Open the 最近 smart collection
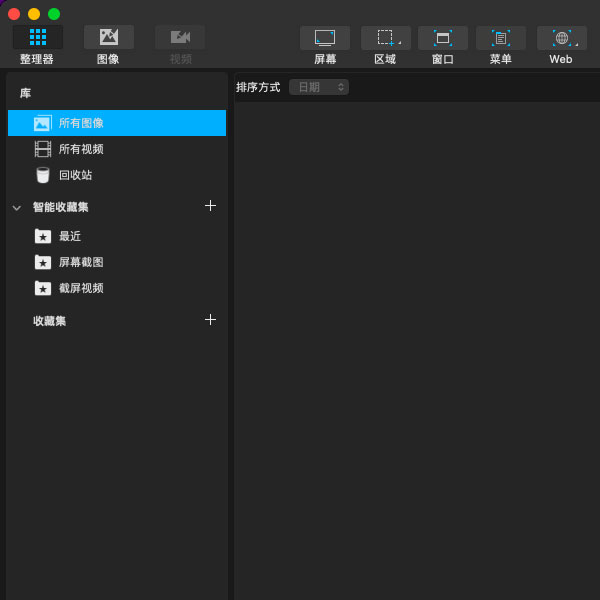600x600 pixels. pyautogui.click(x=117, y=236)
